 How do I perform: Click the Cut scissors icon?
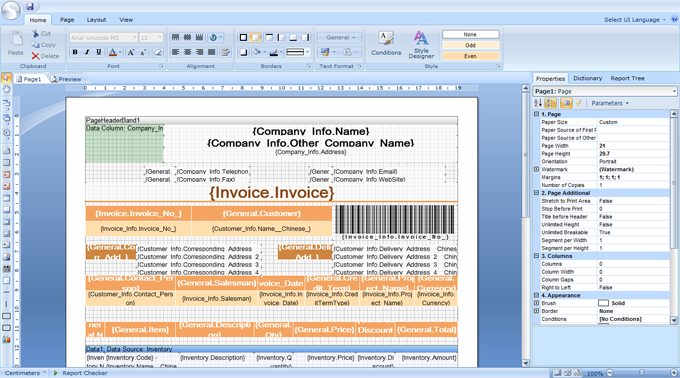(x=36, y=33)
